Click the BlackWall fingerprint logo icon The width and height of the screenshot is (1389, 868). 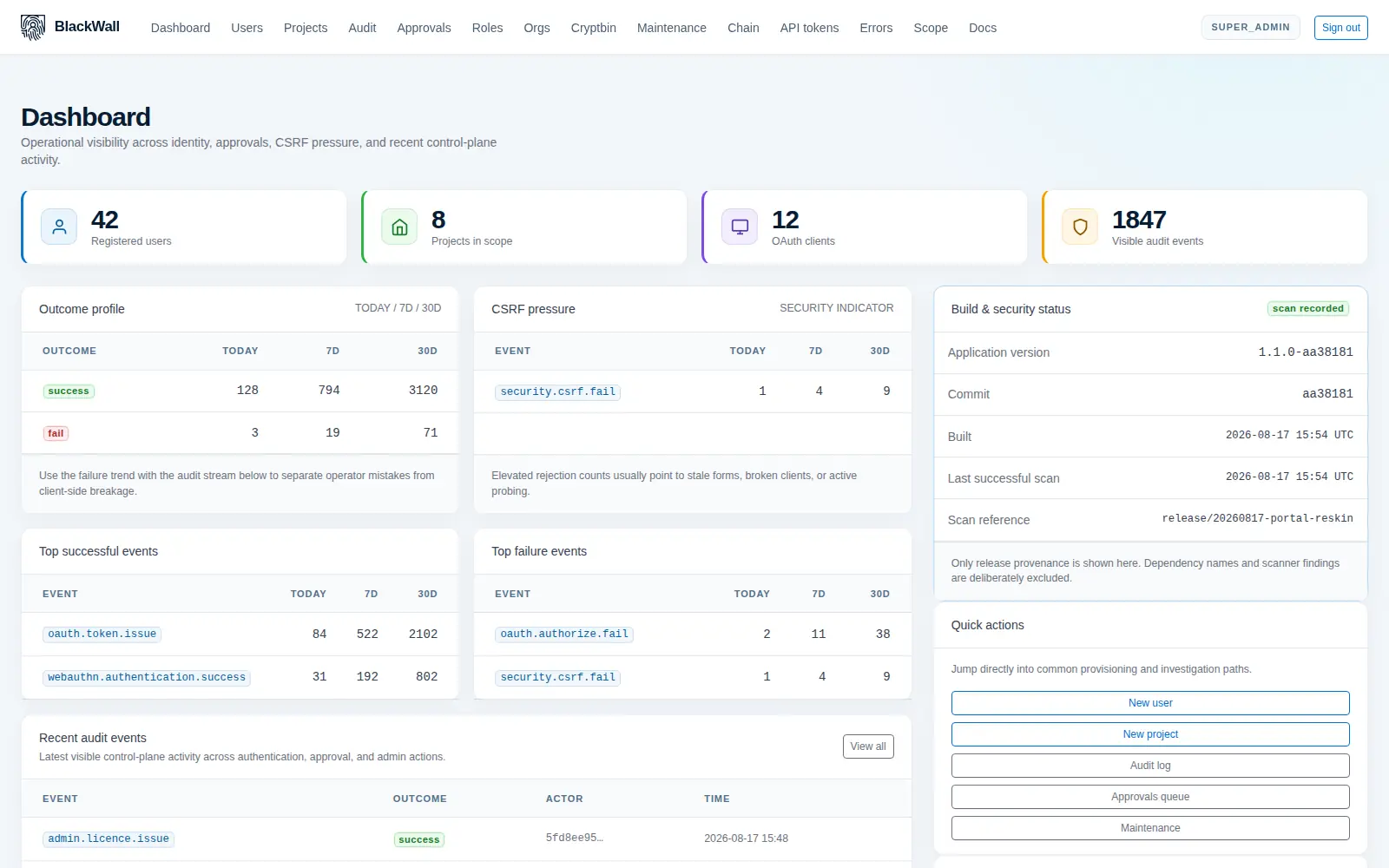coord(33,28)
